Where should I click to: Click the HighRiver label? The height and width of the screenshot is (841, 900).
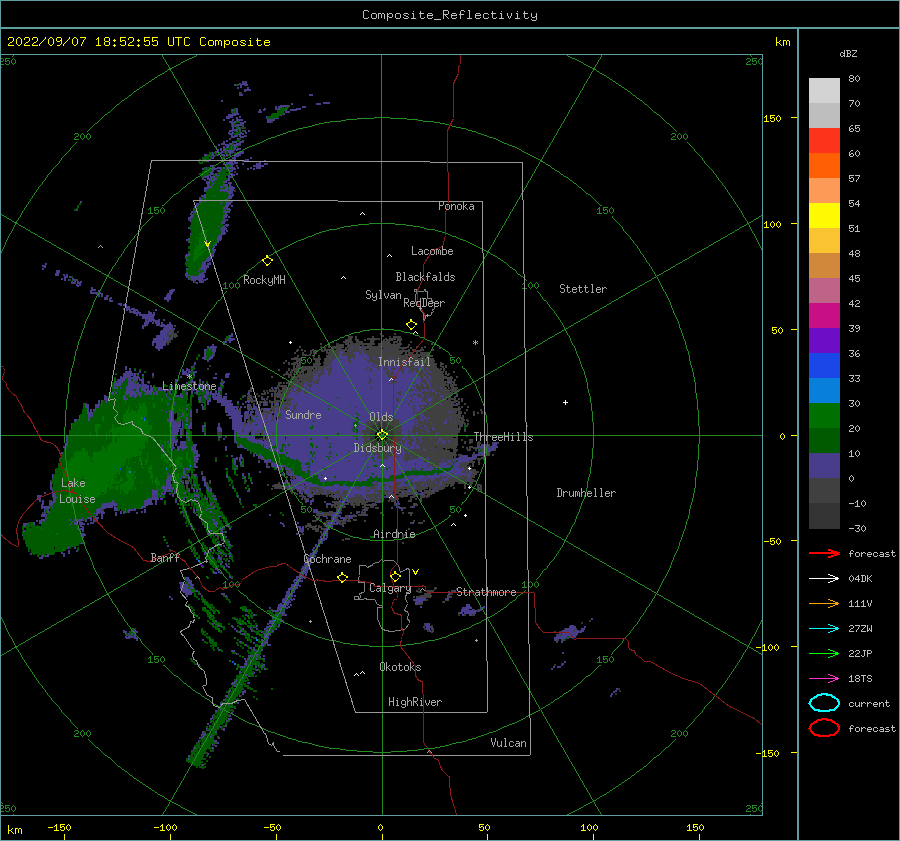(x=415, y=702)
